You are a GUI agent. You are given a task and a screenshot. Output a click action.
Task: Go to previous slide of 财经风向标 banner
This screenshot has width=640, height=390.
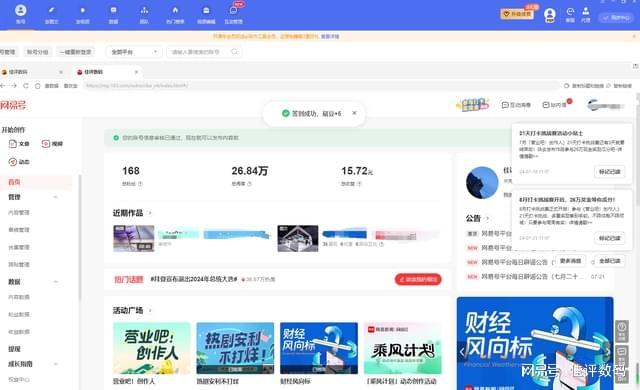pyautogui.click(x=462, y=351)
